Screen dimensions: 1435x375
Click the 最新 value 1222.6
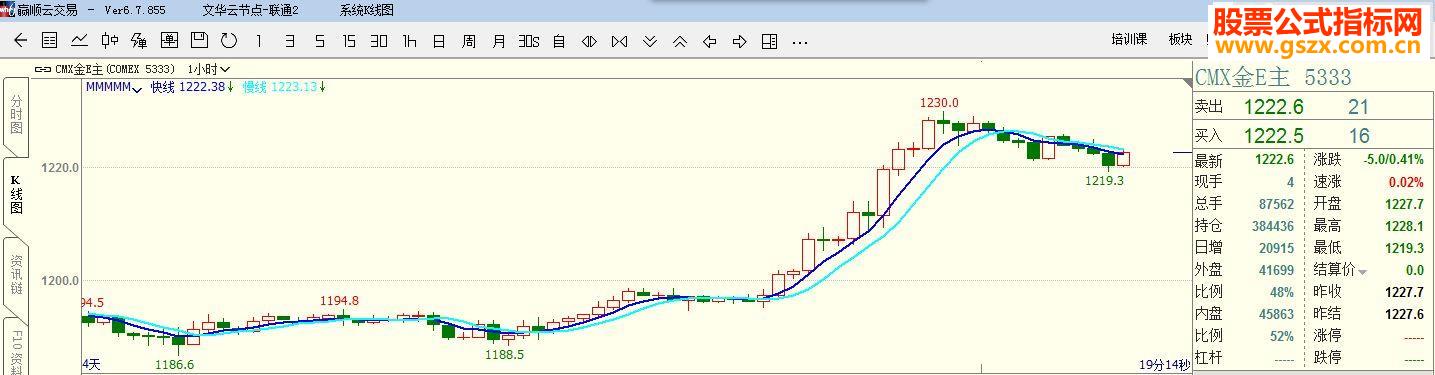[1274, 160]
